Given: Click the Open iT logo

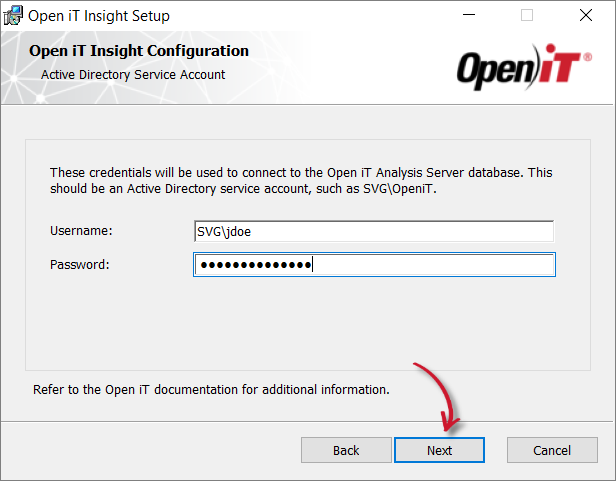Looking at the screenshot, I should coord(524,67).
